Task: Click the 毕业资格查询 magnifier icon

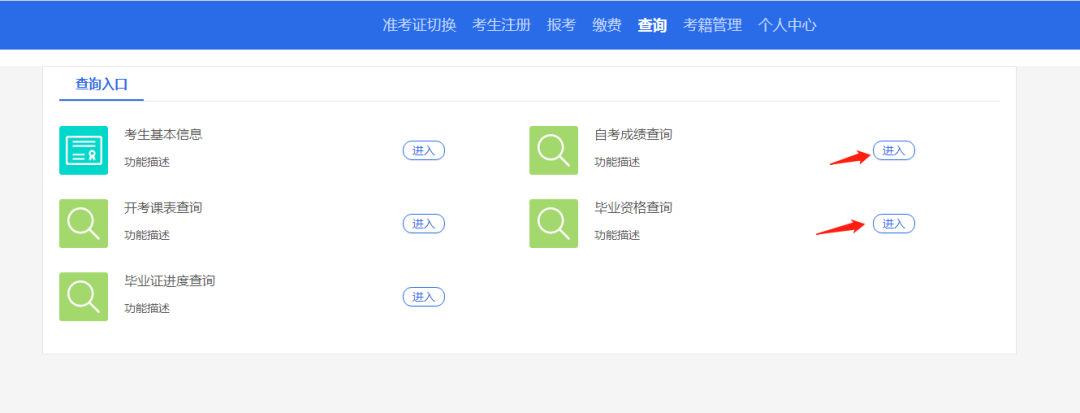Action: (553, 223)
